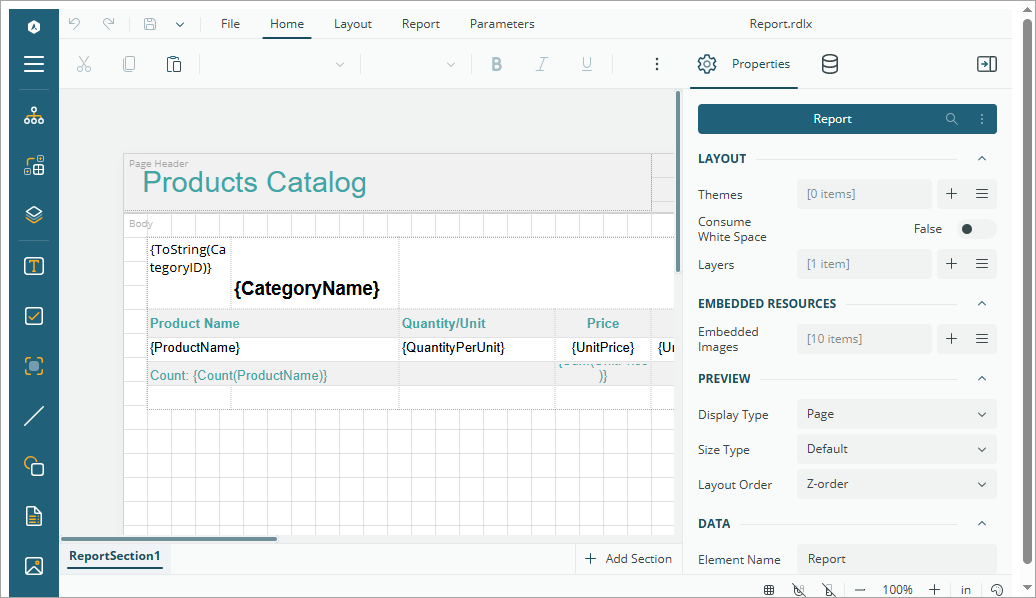Open the hamburger menu in the sidebar
This screenshot has height=598, width=1036.
point(34,64)
